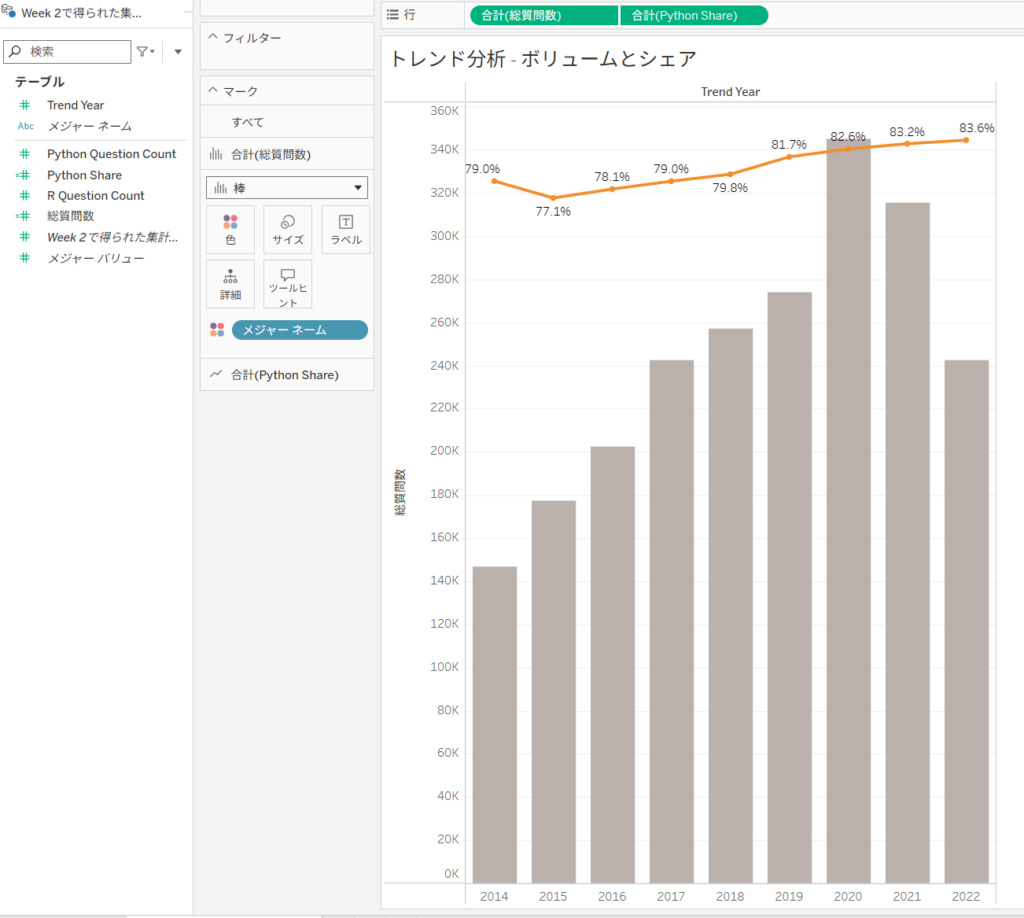Viewport: 1024px width, 918px height.
Task: Click the 詳細 (Detail) marks card button
Action: click(x=230, y=284)
